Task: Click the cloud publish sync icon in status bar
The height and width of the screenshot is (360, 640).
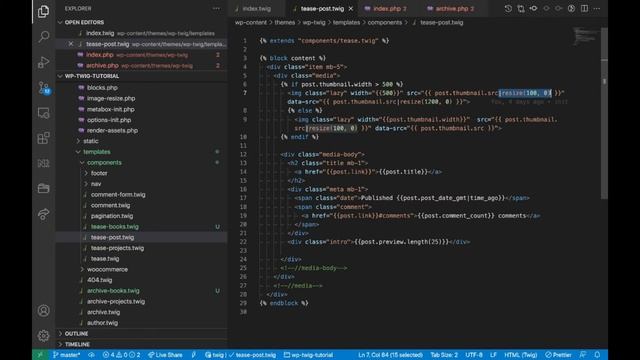Action: [x=91, y=355]
